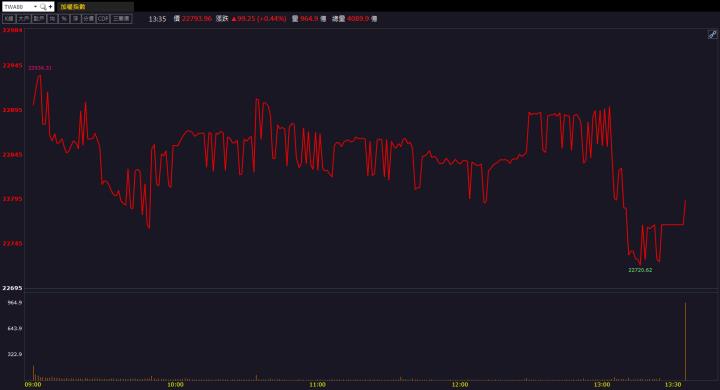Select the second toolbar button after K-line
The width and height of the screenshot is (720, 390).
pos(39,19)
